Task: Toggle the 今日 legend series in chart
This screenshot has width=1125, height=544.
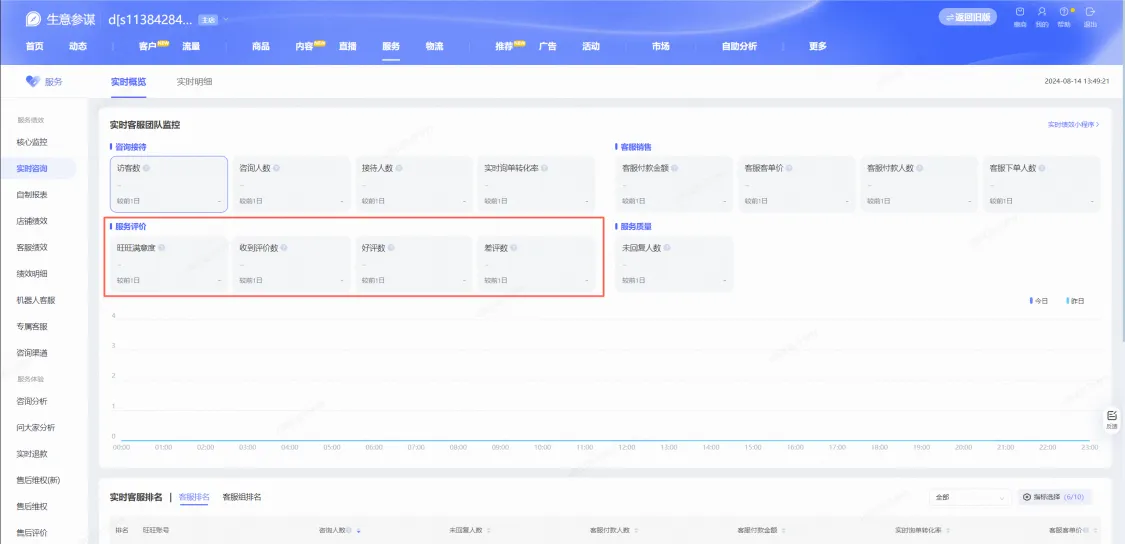Action: [x=1039, y=301]
